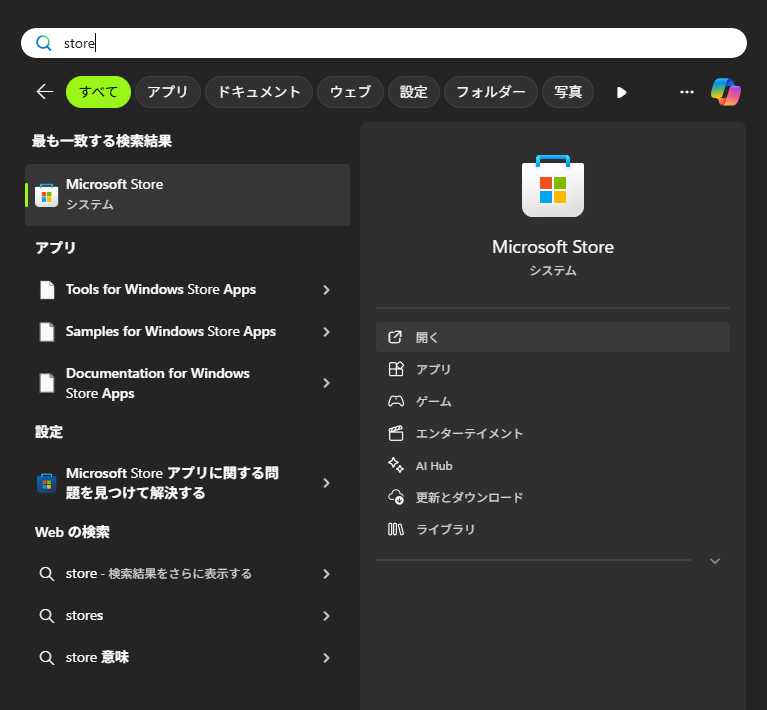767x710 pixels.
Task: Choose the ゲーム action
Action: [x=553, y=401]
